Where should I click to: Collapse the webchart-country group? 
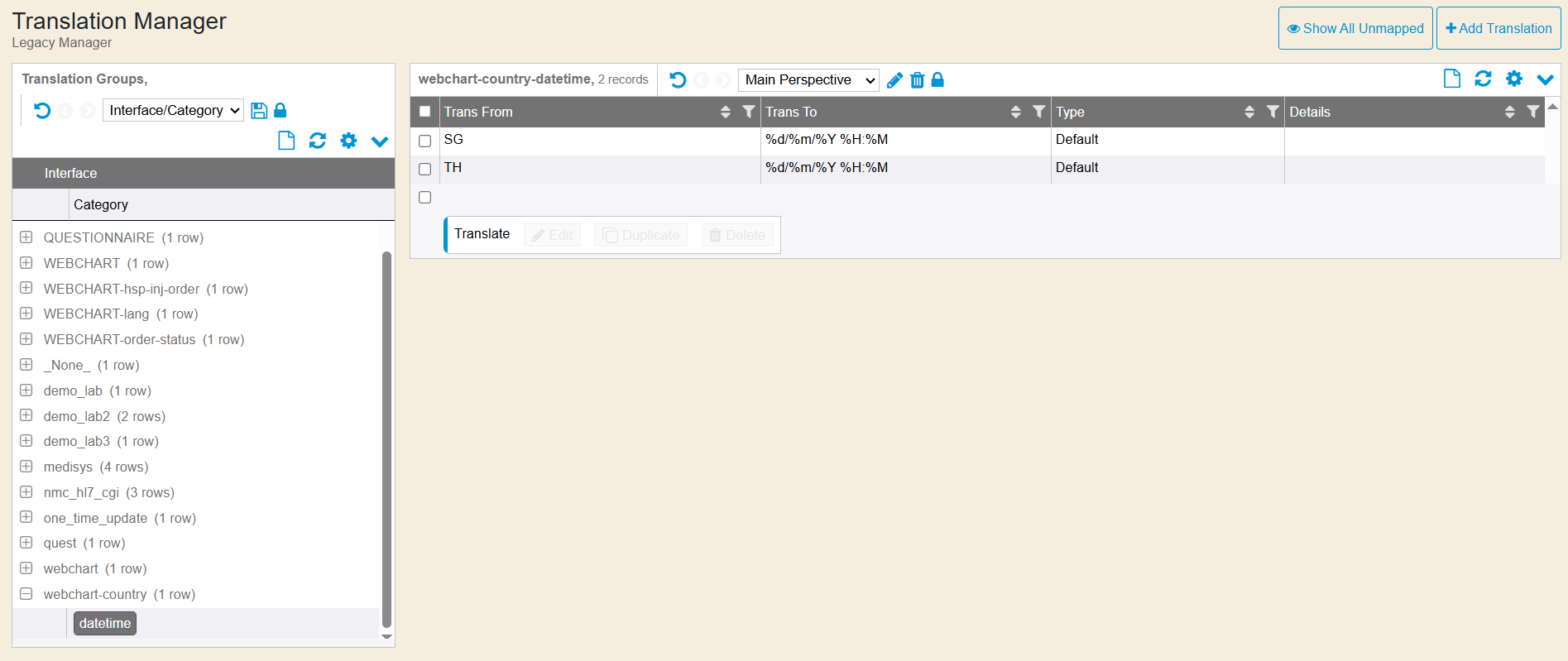(x=26, y=594)
